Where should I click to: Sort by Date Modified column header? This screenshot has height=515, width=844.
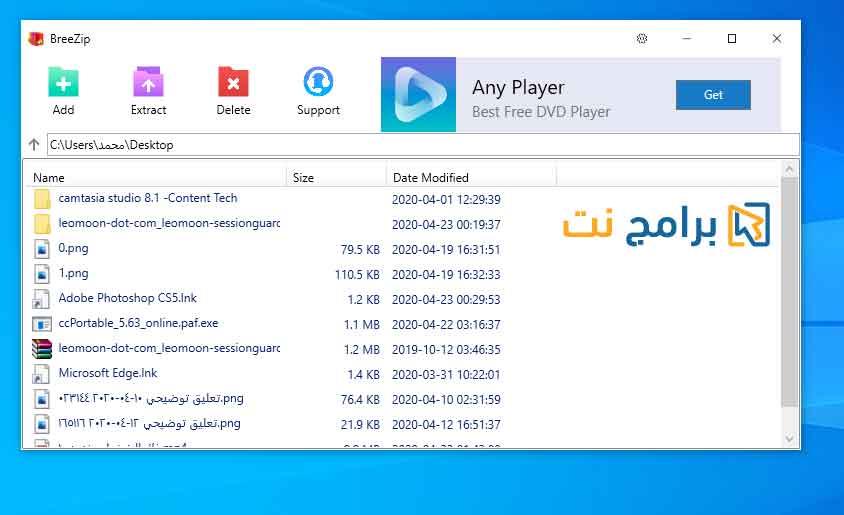click(431, 178)
